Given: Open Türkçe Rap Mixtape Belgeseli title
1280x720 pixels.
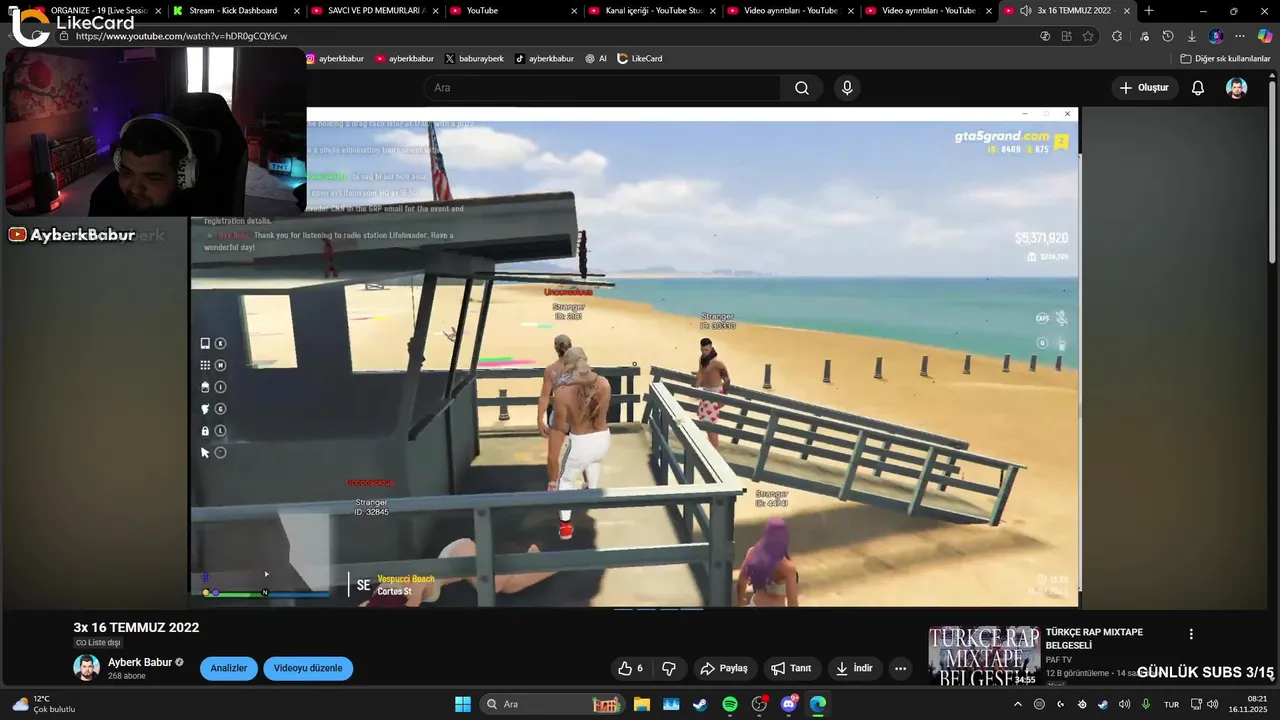Looking at the screenshot, I should point(1094,639).
